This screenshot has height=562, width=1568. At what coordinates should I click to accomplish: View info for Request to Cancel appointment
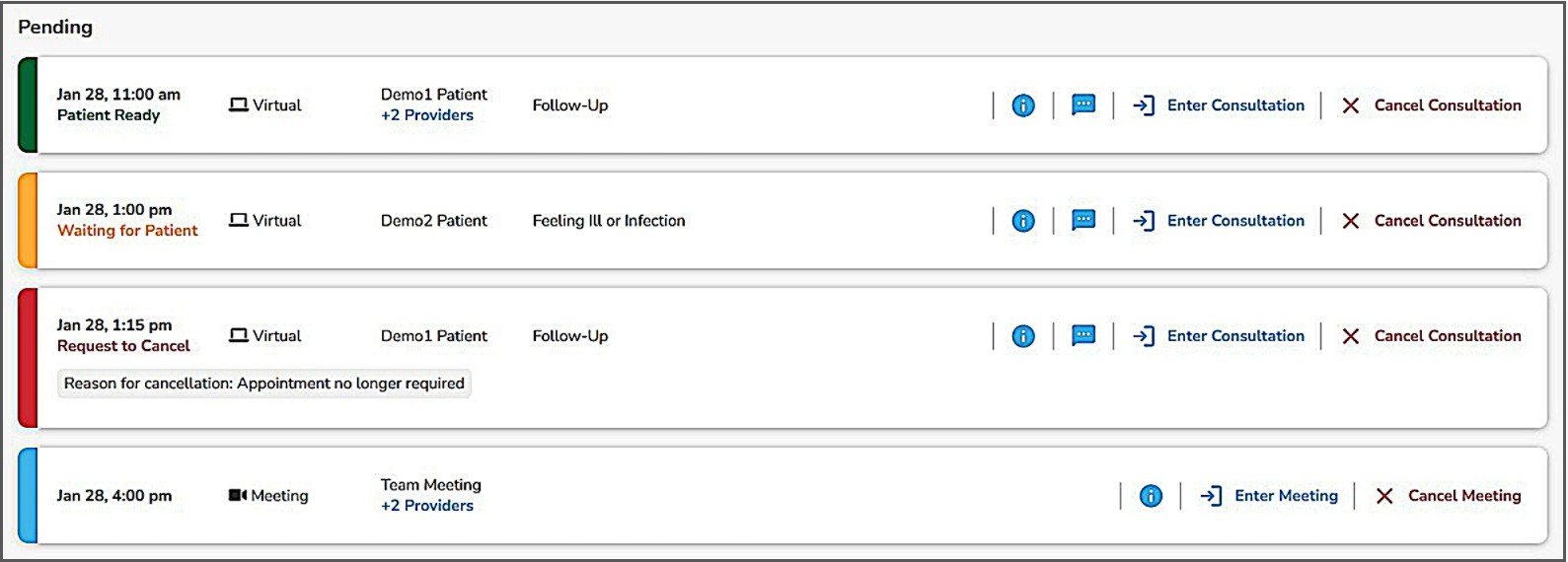coord(1023,336)
